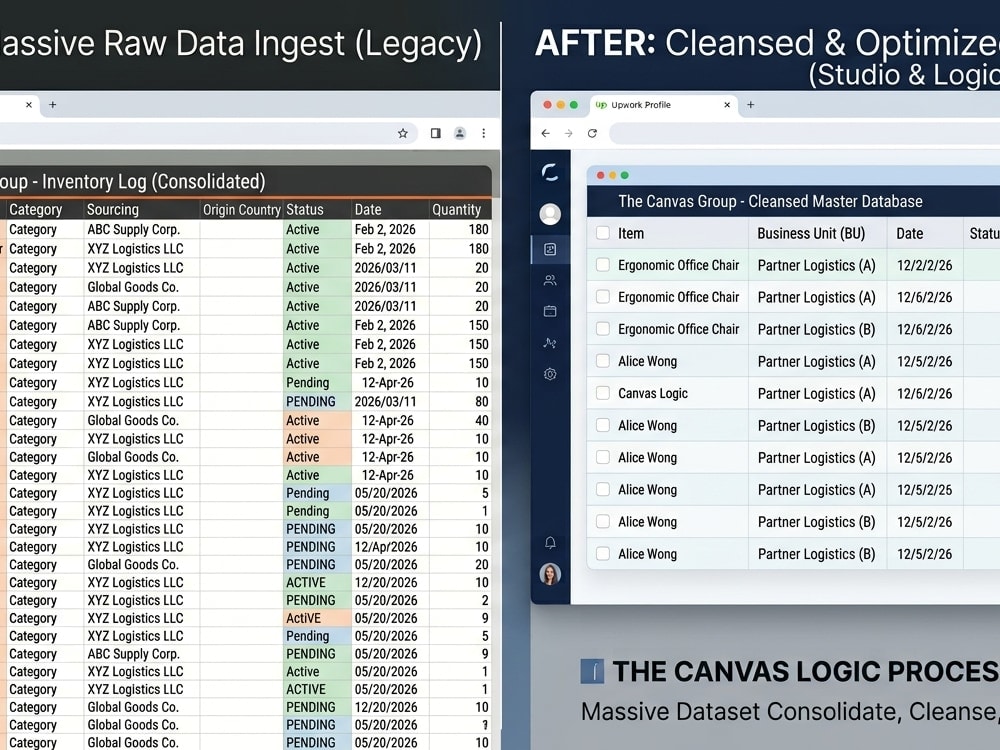Click the 12-Apr-26 date with Pending status

[388, 383]
